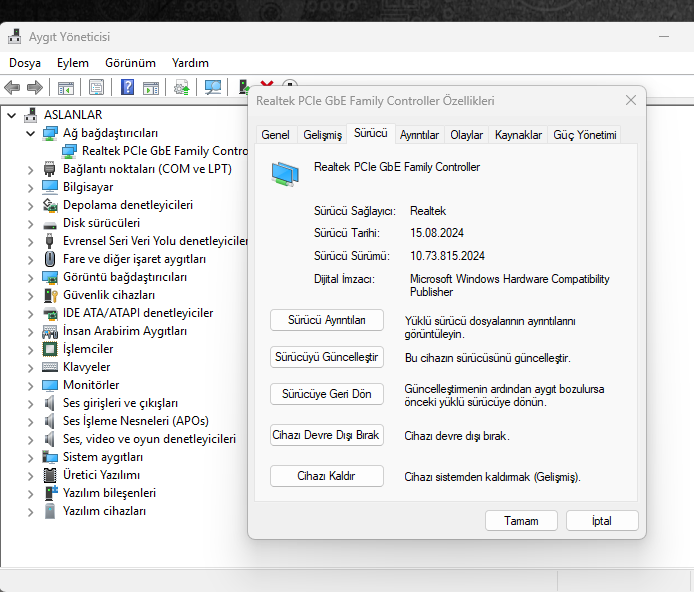The image size is (694, 592).
Task: Click the Görüntü bağdaştırıcıları icon
Action: pyautogui.click(x=50, y=277)
